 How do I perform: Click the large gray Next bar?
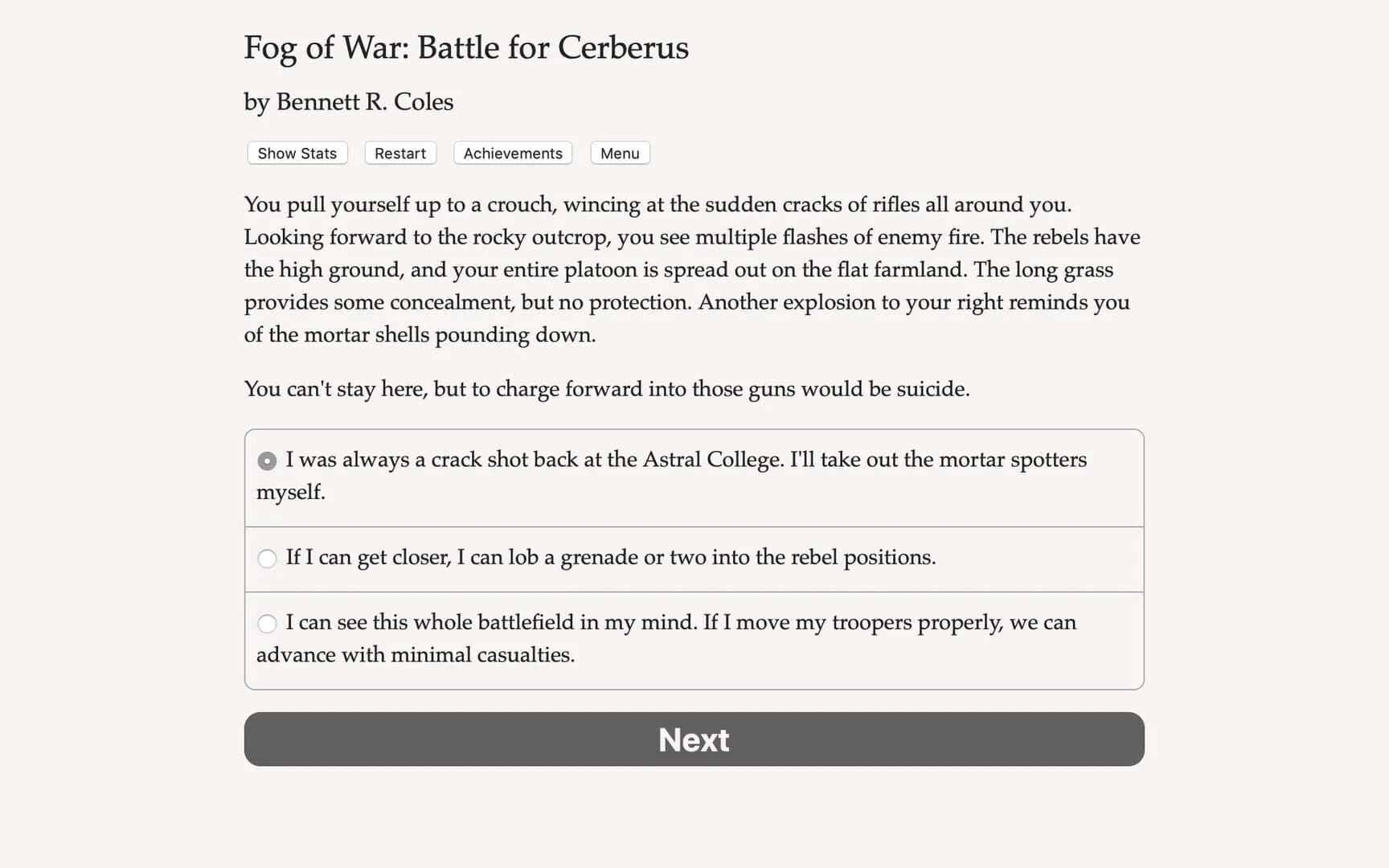pos(694,739)
